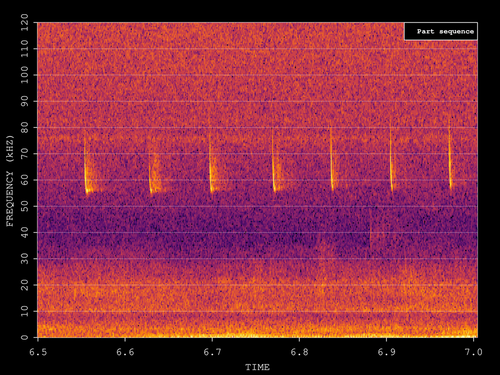The width and height of the screenshot is (500, 375).
Task: Click the fifth call pulse near 6.84
Action: click(x=332, y=160)
